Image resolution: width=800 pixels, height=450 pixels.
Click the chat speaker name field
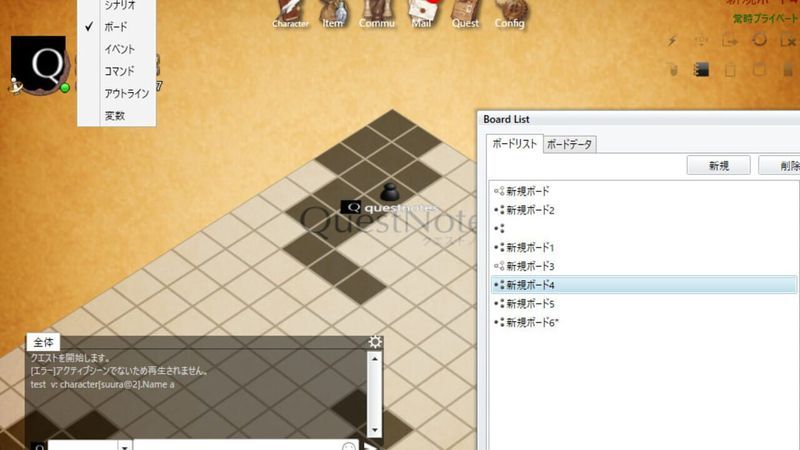pos(83,445)
